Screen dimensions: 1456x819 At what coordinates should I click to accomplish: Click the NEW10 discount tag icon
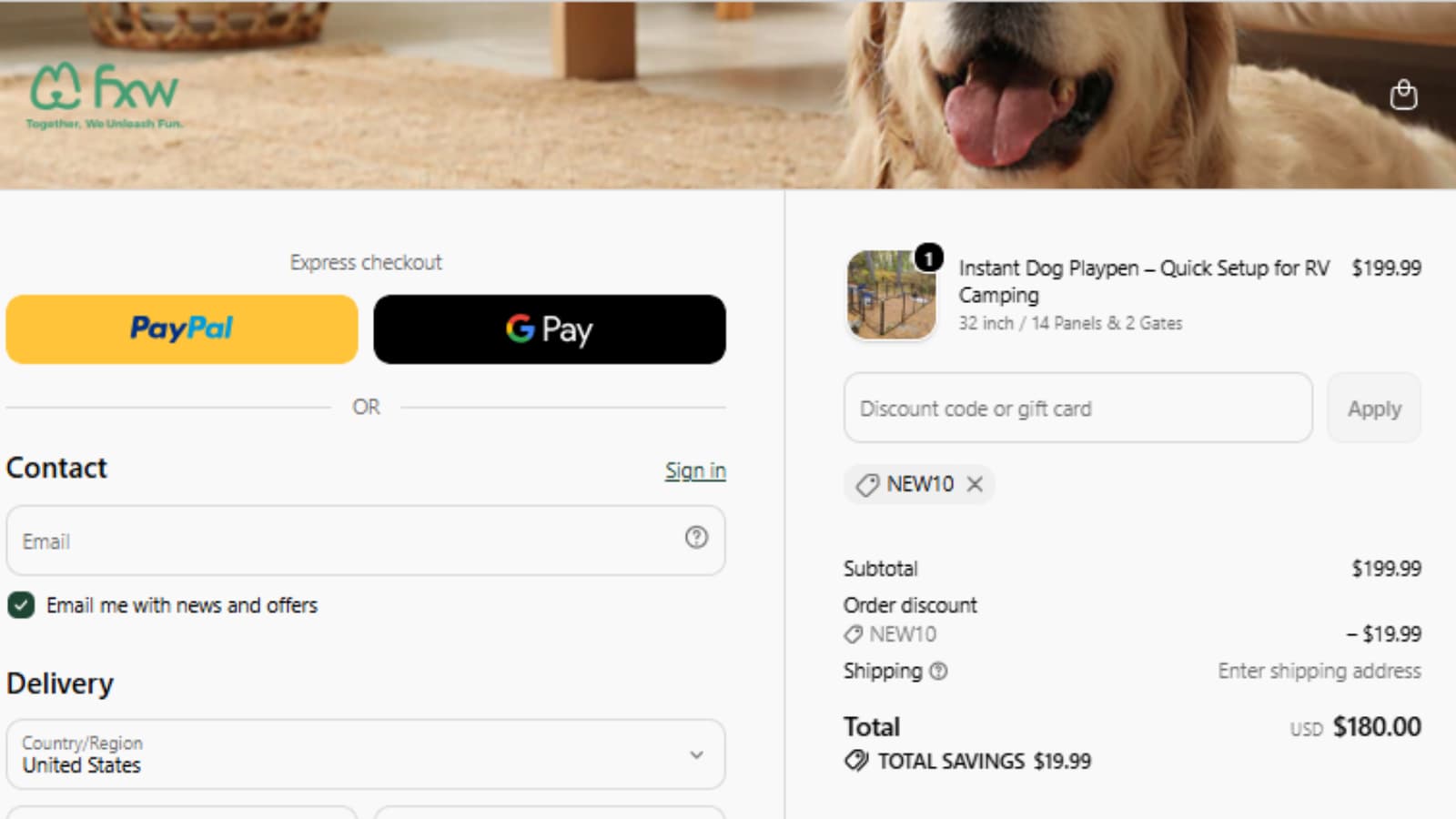[x=867, y=484]
